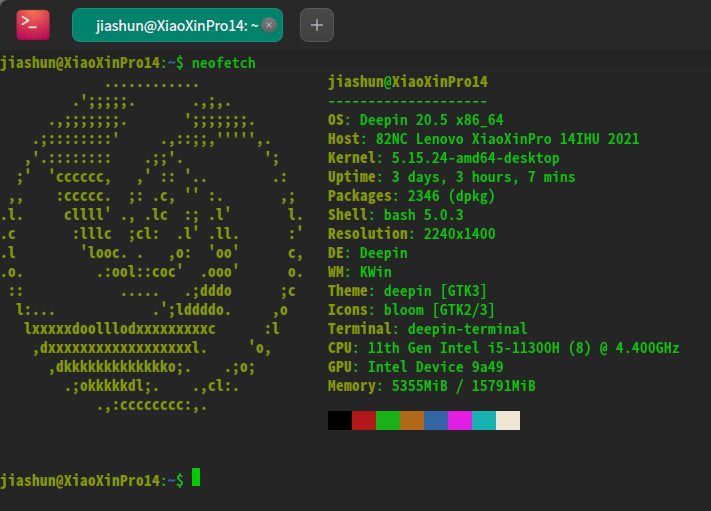Click the cyan color block

click(x=484, y=420)
